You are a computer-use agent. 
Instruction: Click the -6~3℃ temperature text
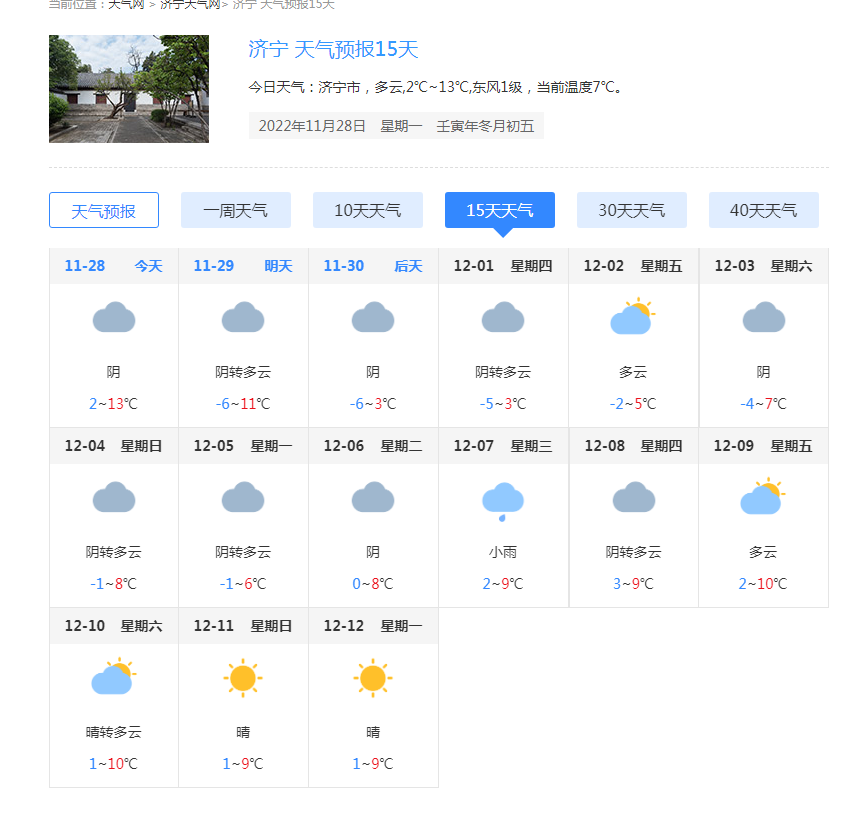click(373, 404)
